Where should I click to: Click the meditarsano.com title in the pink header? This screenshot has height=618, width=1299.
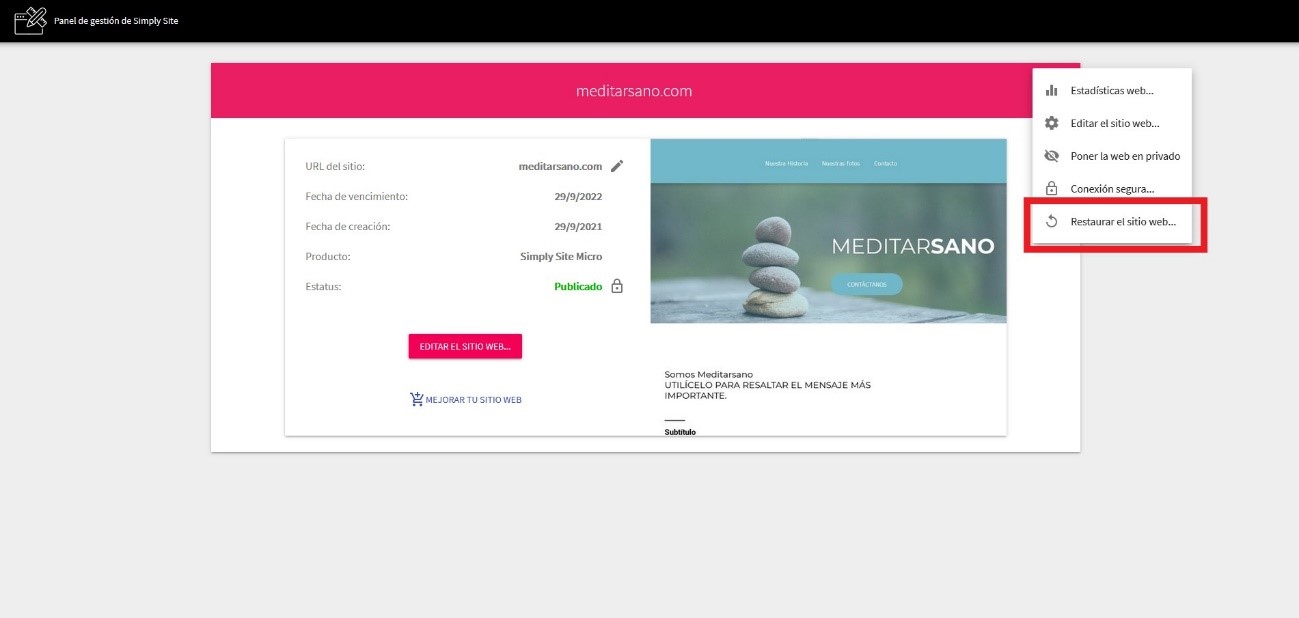click(634, 91)
